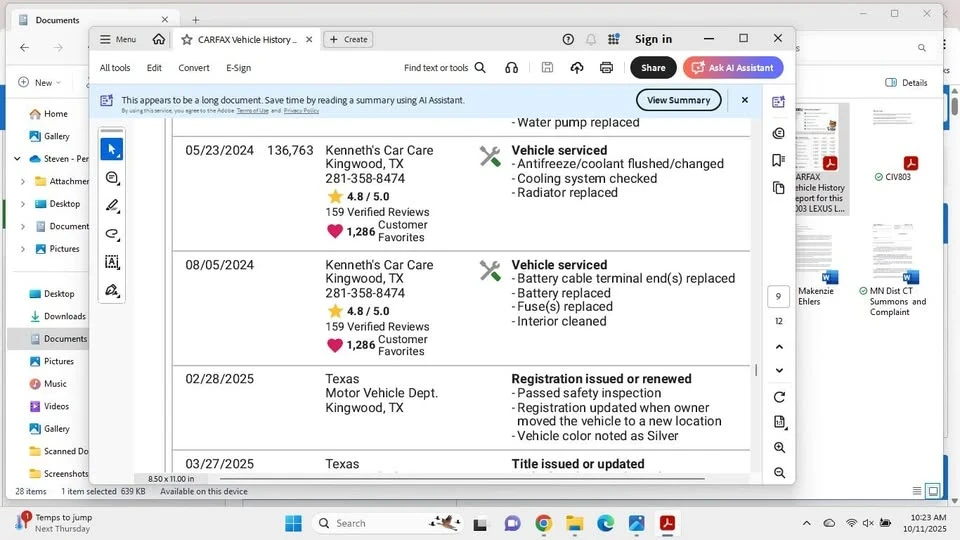Screen dimensions: 960x540
Task: Print the document with printer icon
Action: pyautogui.click(x=606, y=68)
